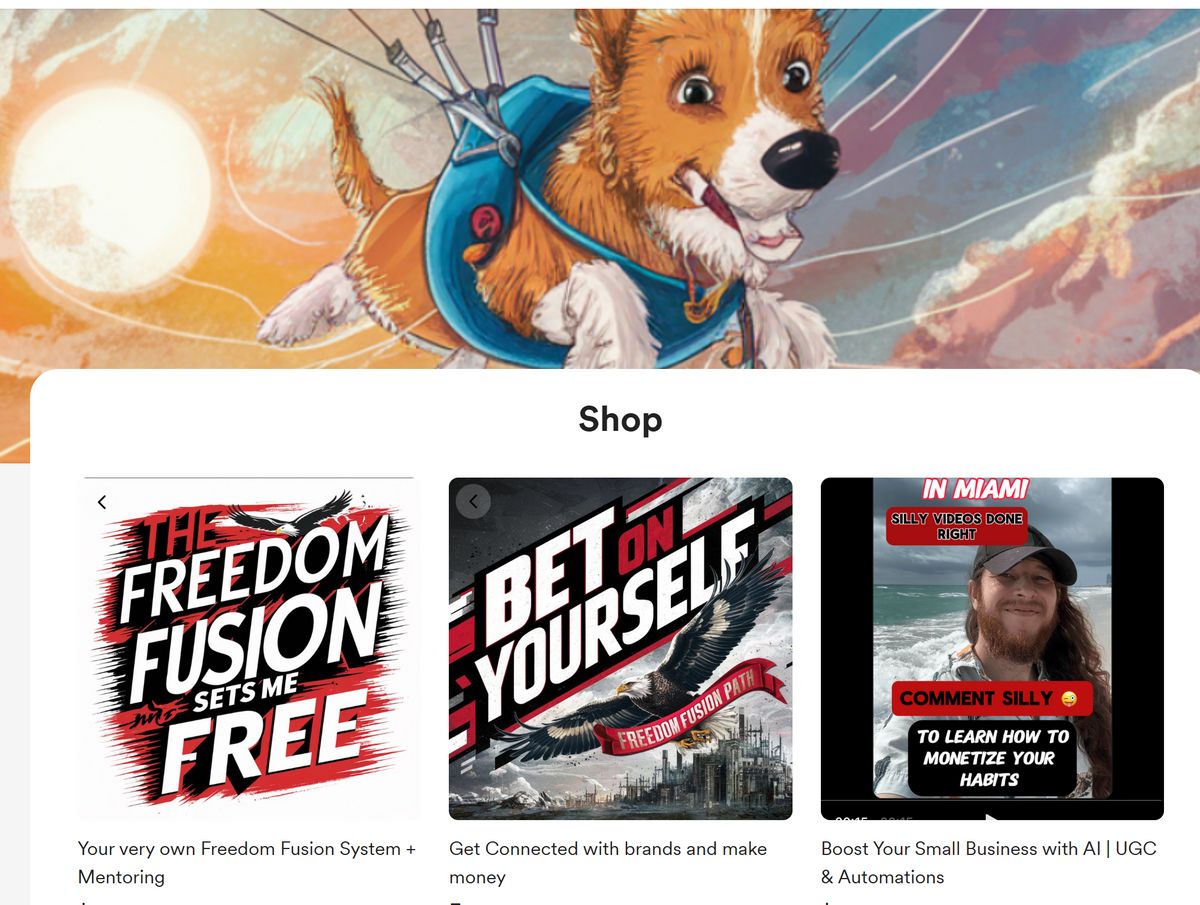This screenshot has width=1200, height=905.
Task: Click the previous arrow on Freedom Fusion image
Action: [x=102, y=502]
